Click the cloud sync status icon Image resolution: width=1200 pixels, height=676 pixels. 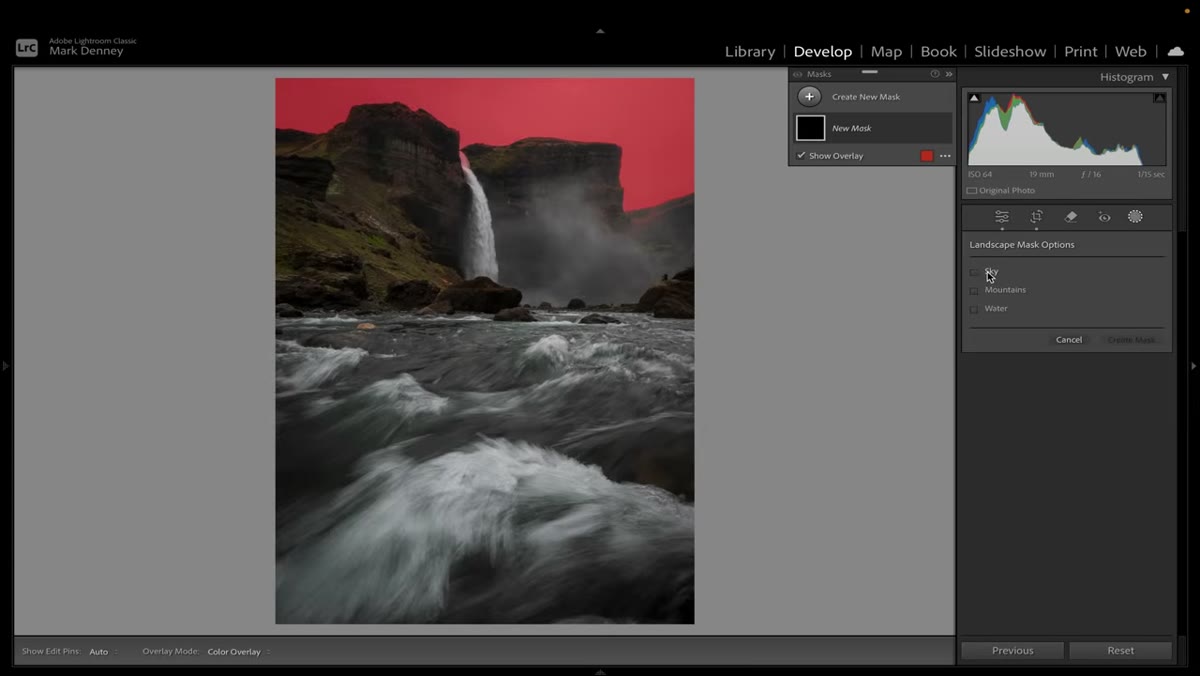(x=1175, y=51)
